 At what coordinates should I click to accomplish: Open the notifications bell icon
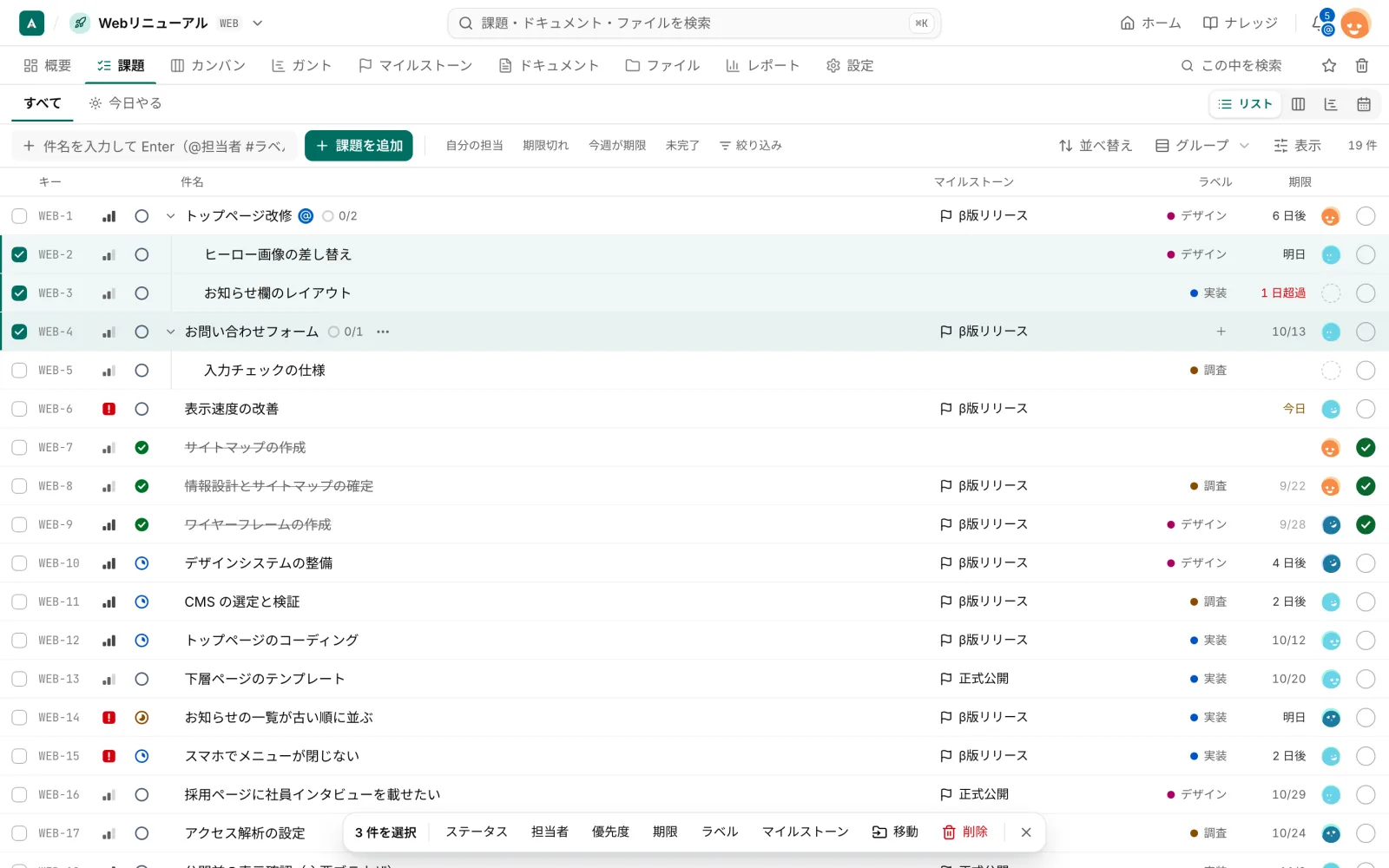1320,23
